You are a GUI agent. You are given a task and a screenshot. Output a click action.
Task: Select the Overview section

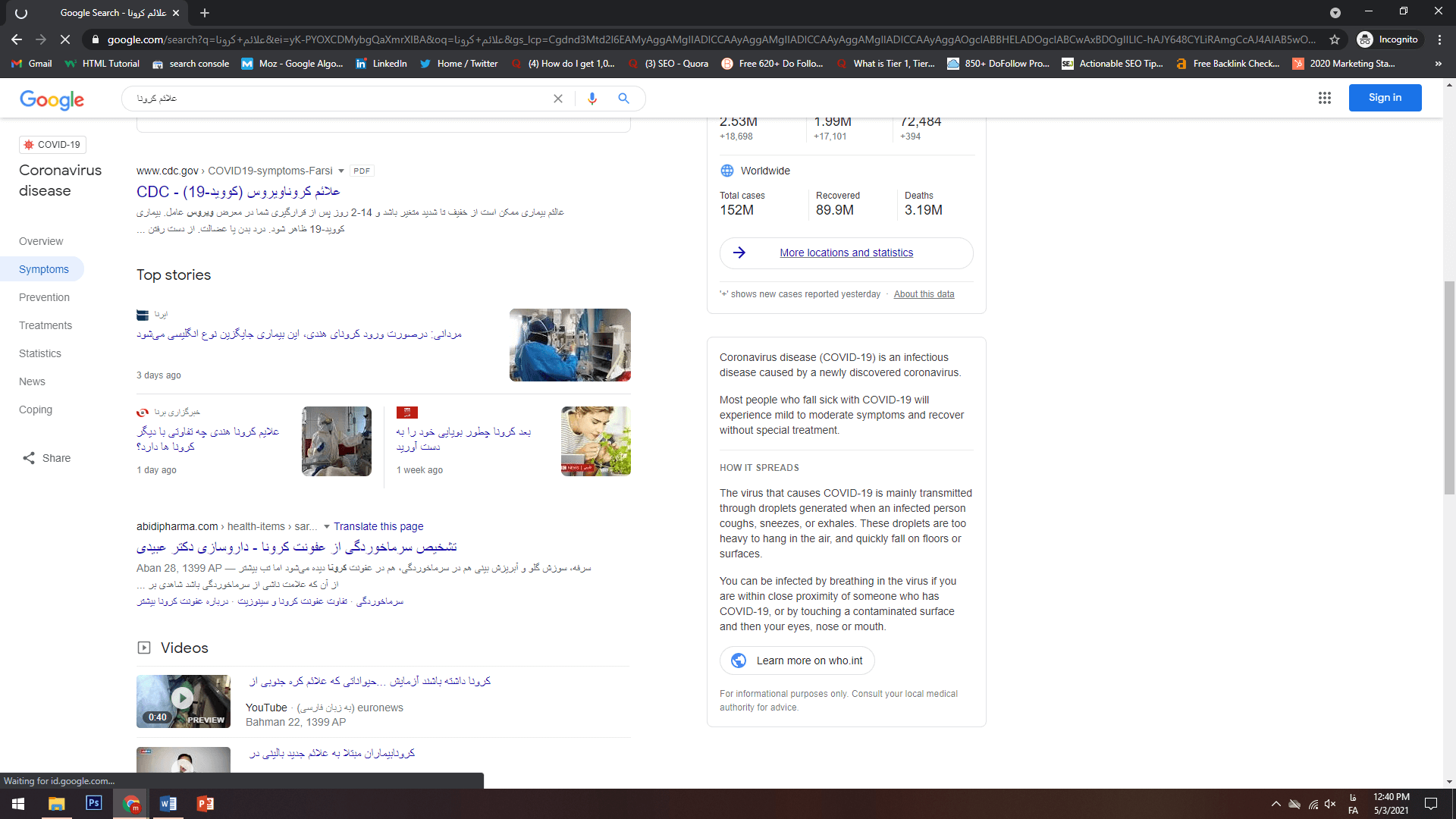click(41, 241)
